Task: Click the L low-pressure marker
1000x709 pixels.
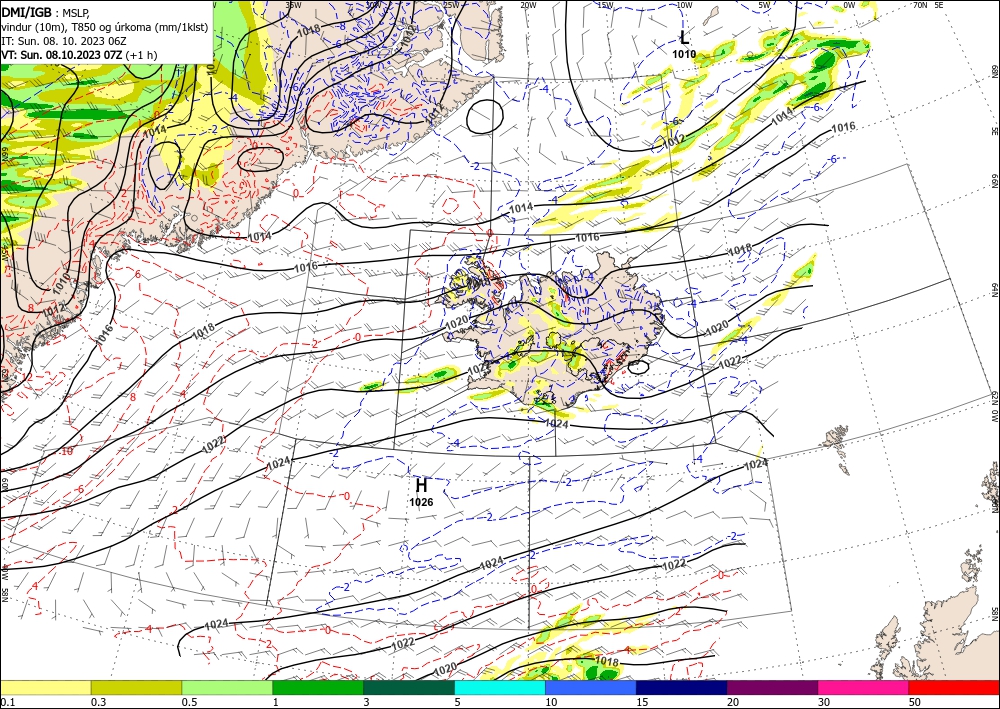Action: (x=684, y=37)
